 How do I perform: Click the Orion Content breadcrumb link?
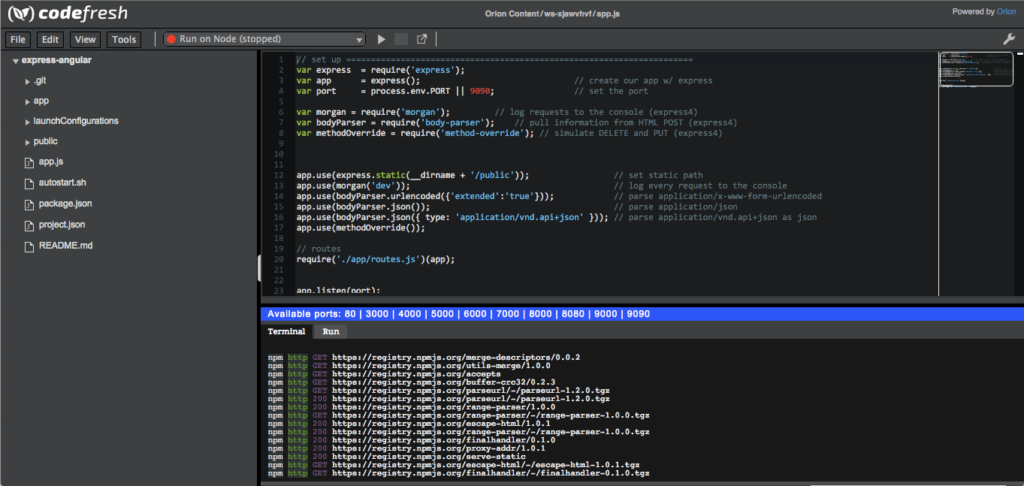pyautogui.click(x=513, y=14)
